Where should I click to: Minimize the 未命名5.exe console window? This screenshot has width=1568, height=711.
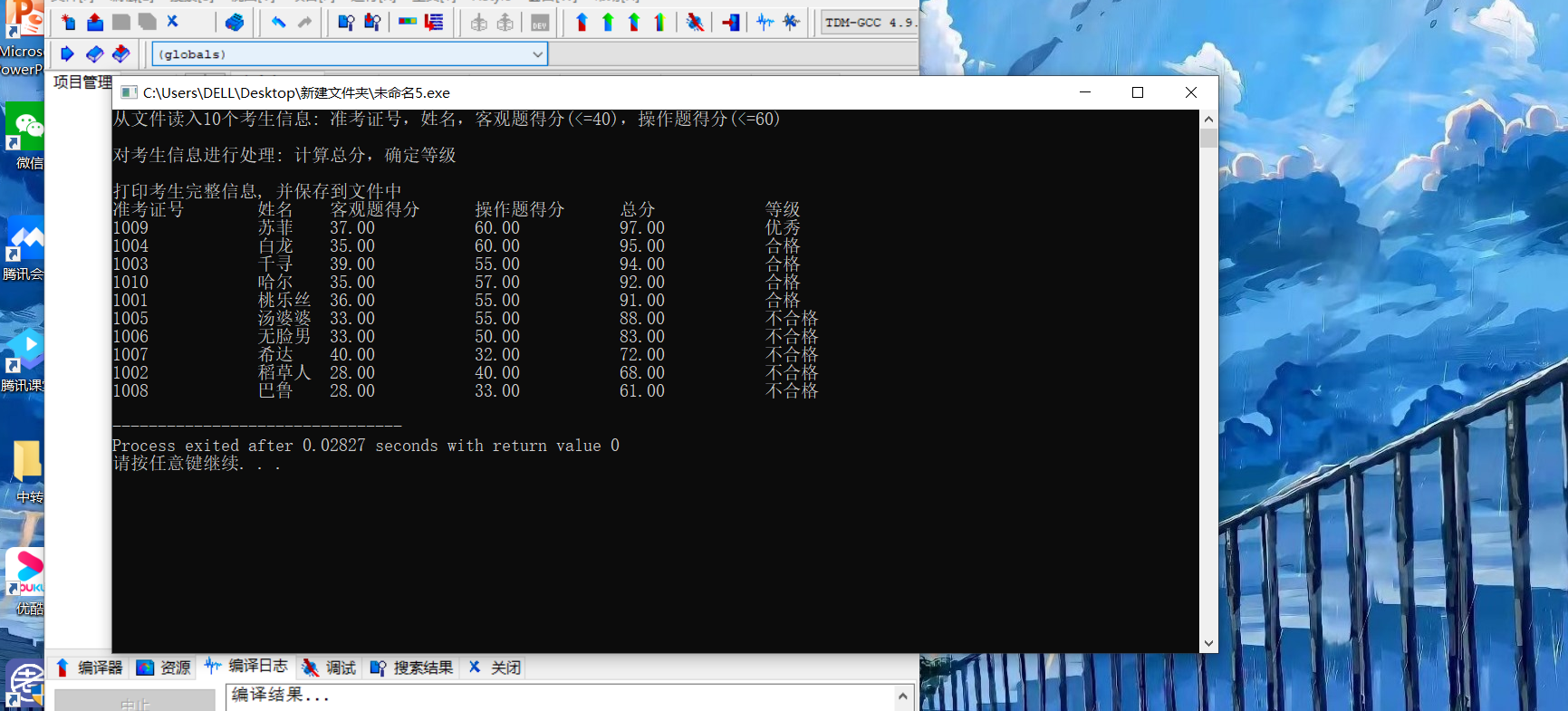click(1085, 92)
